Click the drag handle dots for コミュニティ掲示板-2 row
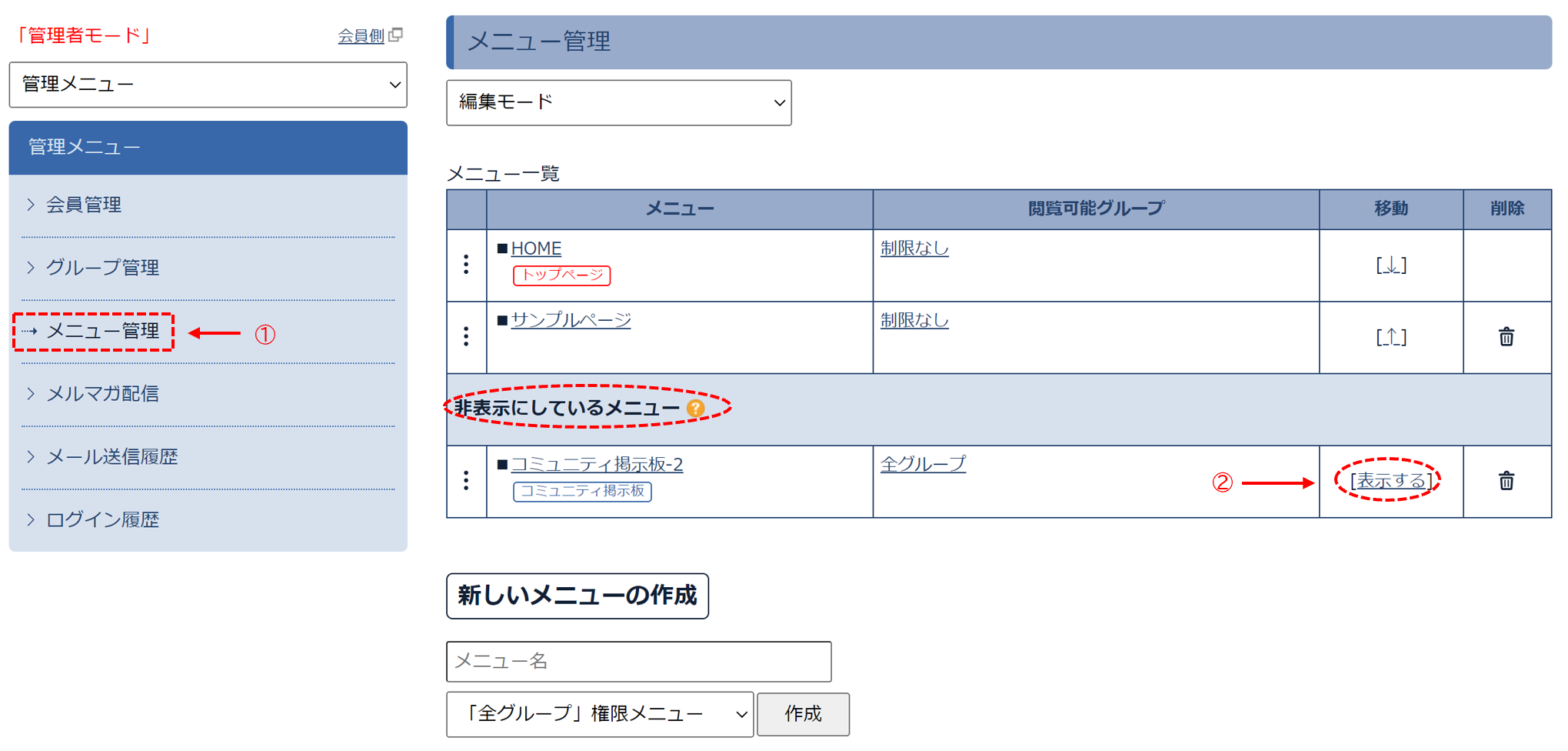Screen dimensions: 1568x751 [x=466, y=481]
